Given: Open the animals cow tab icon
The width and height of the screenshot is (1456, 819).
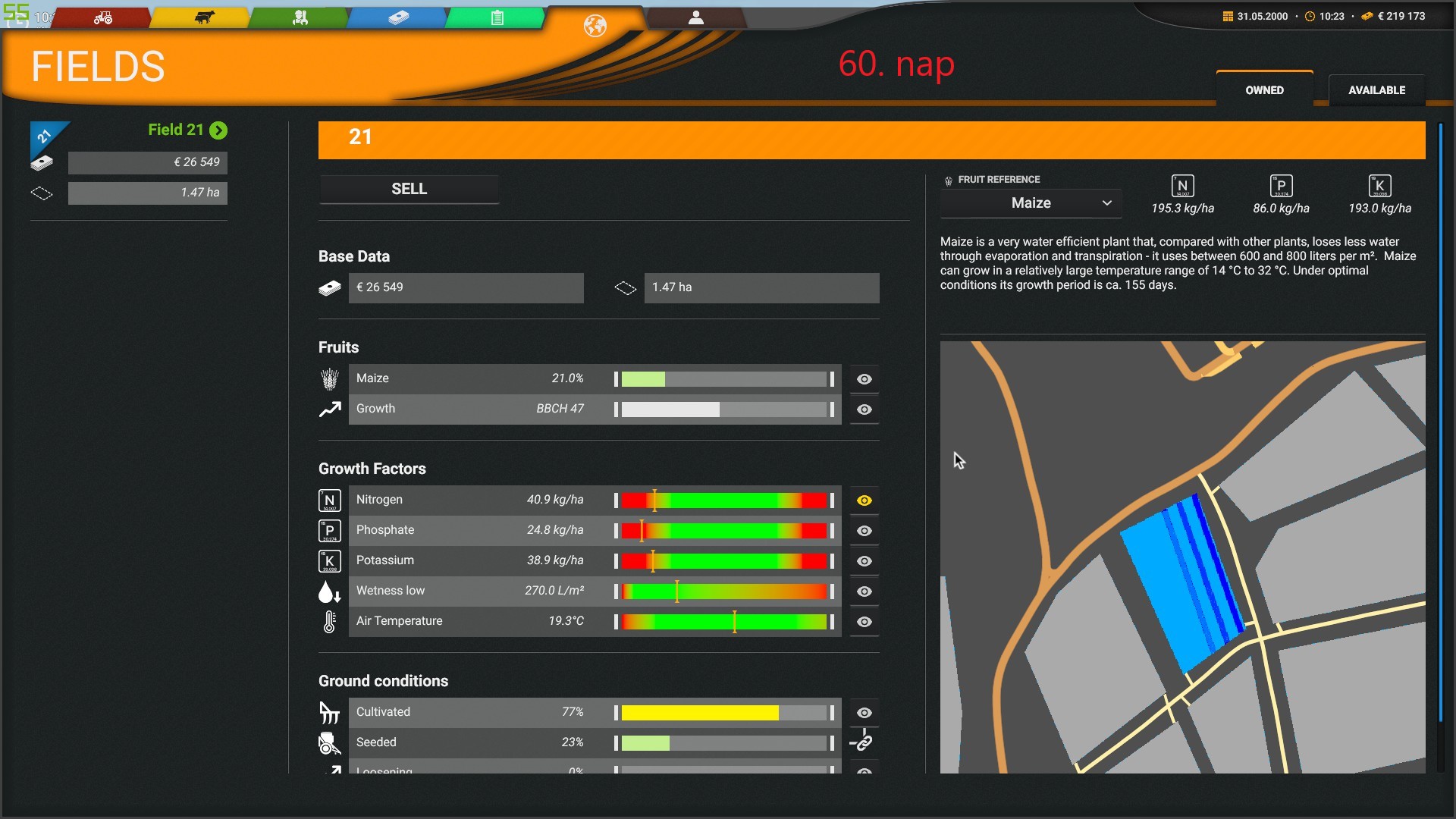Looking at the screenshot, I should 203,17.
